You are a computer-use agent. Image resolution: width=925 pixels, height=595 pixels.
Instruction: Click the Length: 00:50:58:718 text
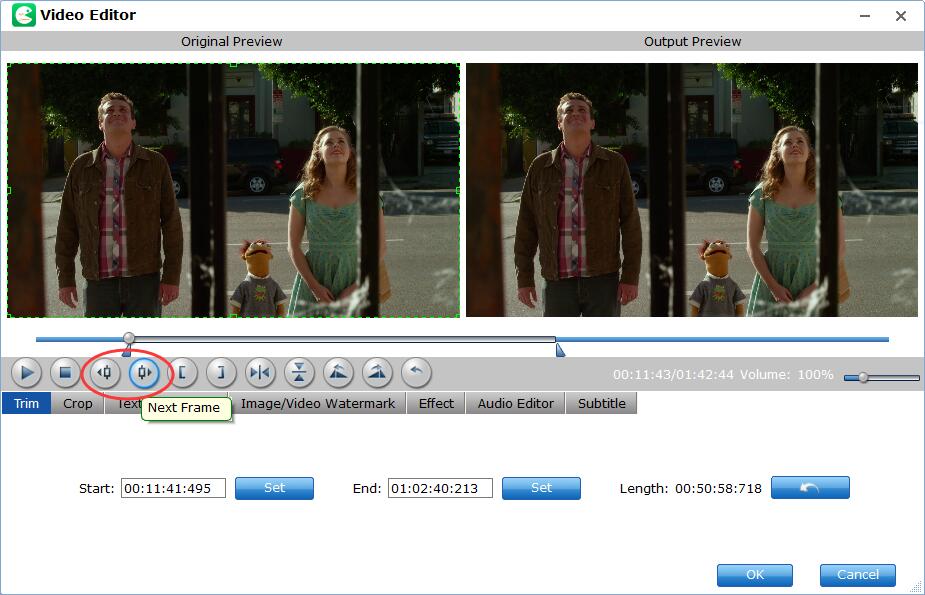click(x=690, y=488)
